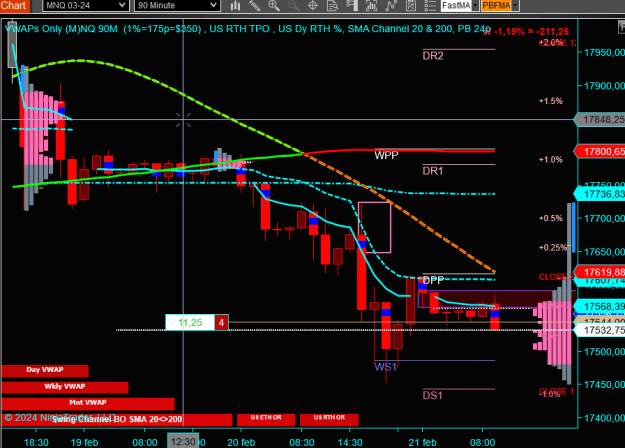
Task: Click the DPP pivot label
Action: 433,280
